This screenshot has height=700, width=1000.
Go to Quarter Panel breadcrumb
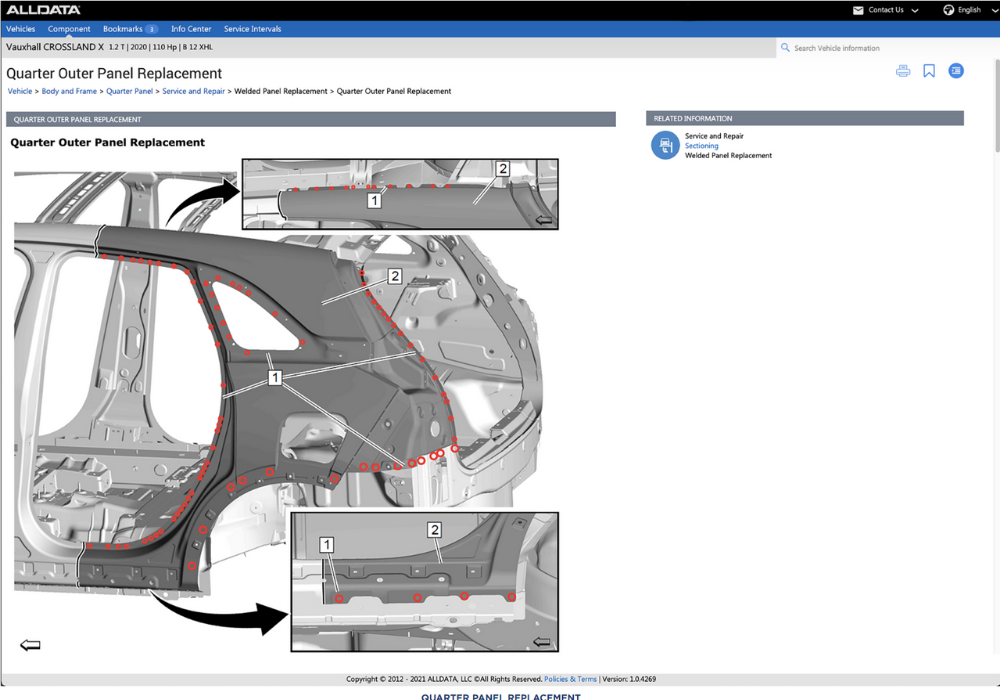click(x=129, y=91)
